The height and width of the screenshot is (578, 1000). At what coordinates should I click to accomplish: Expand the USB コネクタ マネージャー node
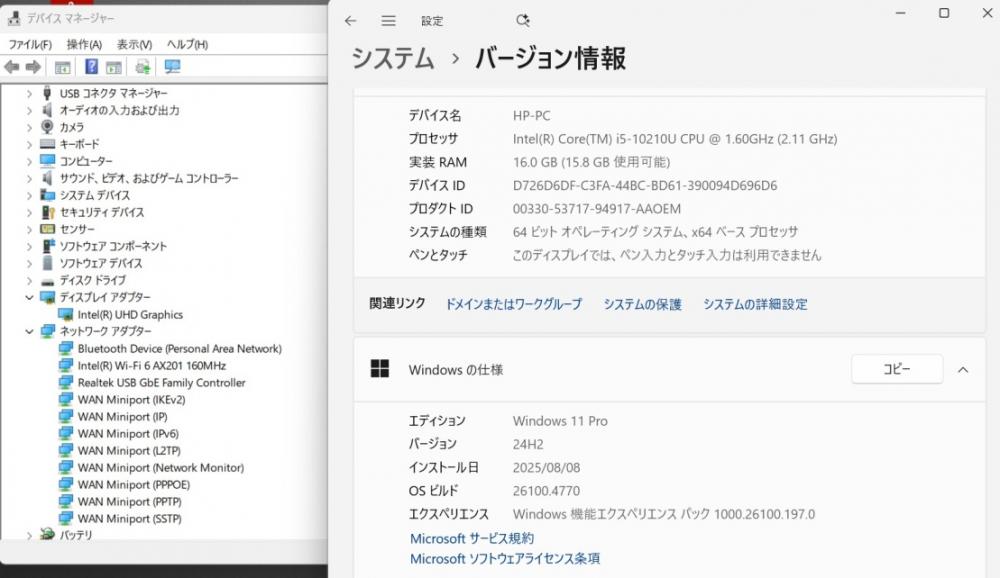click(x=29, y=94)
